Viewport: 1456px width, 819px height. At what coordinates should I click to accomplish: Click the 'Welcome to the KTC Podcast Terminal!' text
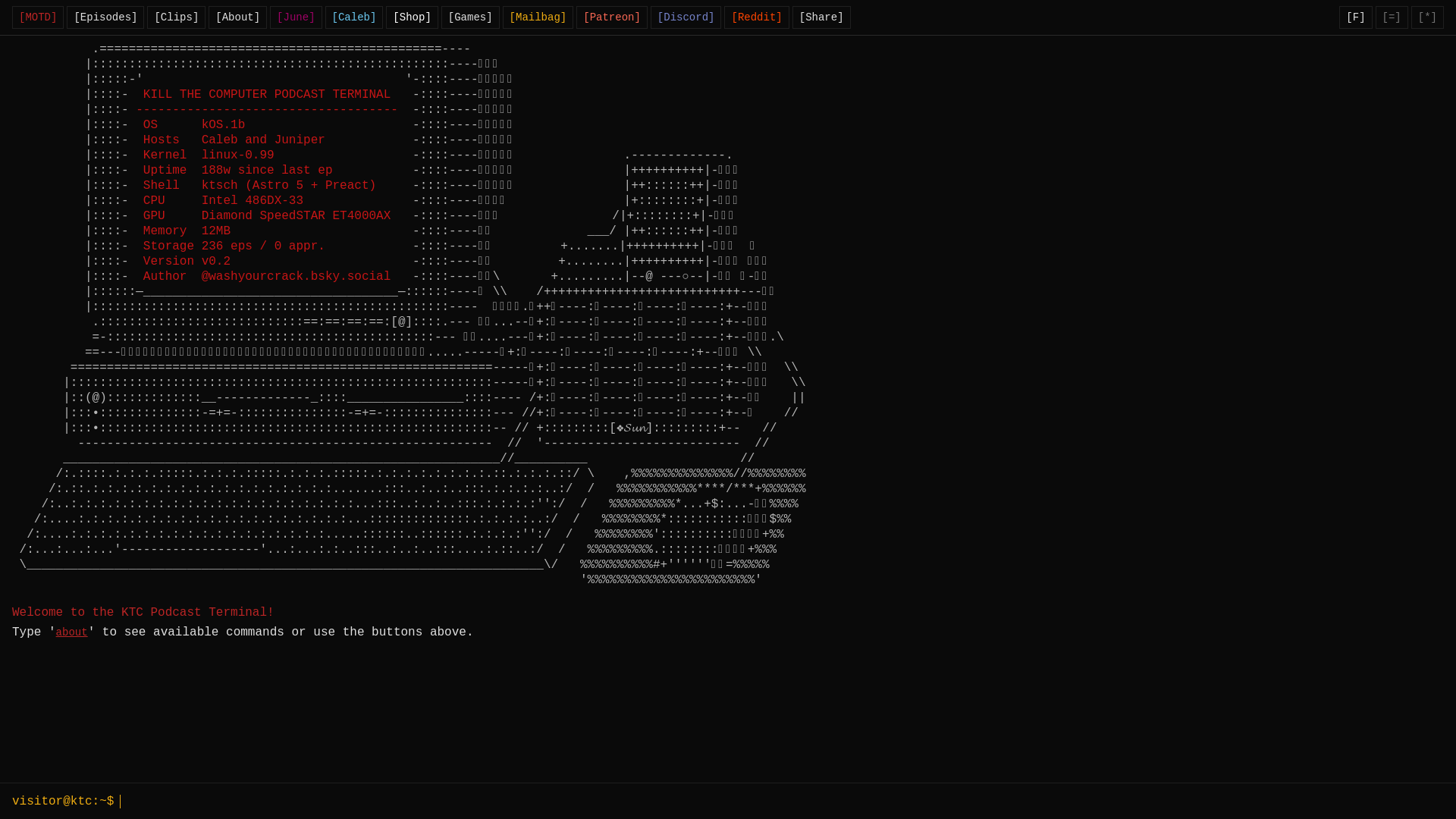point(143,613)
